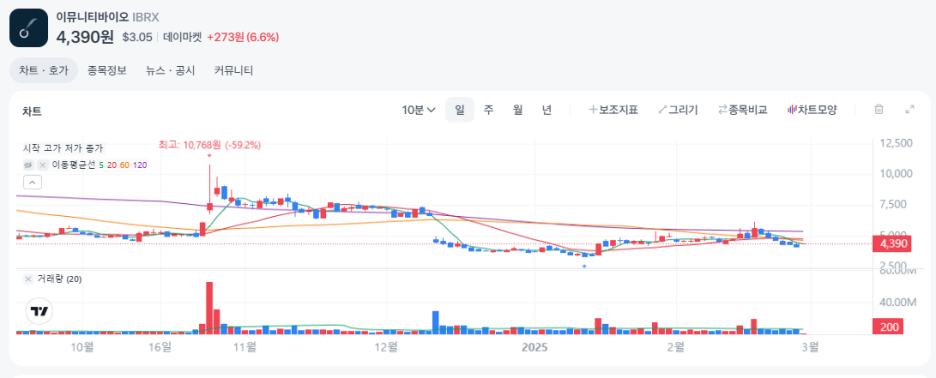936x378 pixels.
Task: Select the 일 daily chart period
Action: pos(460,110)
